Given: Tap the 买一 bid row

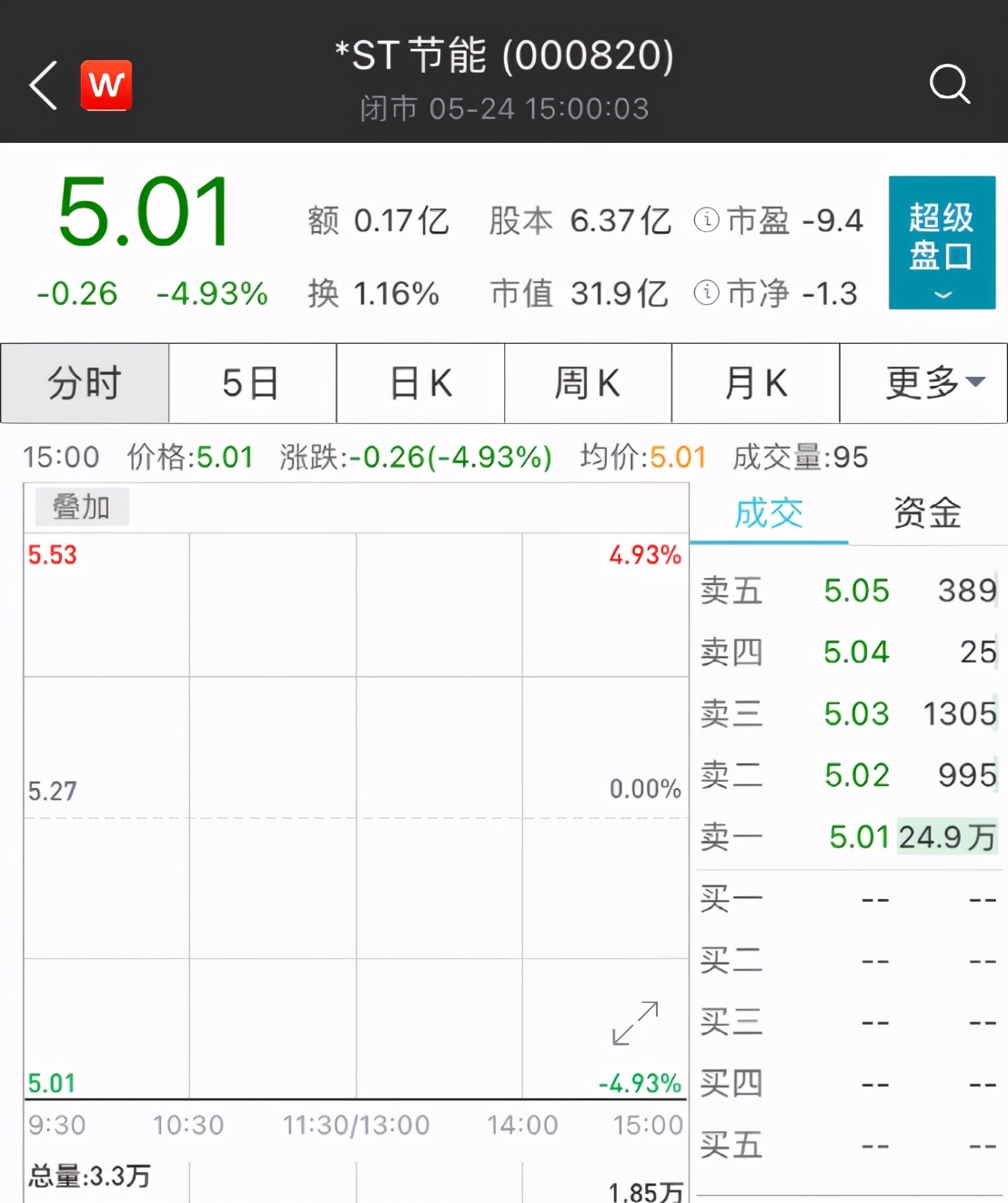Looking at the screenshot, I should point(848,899).
